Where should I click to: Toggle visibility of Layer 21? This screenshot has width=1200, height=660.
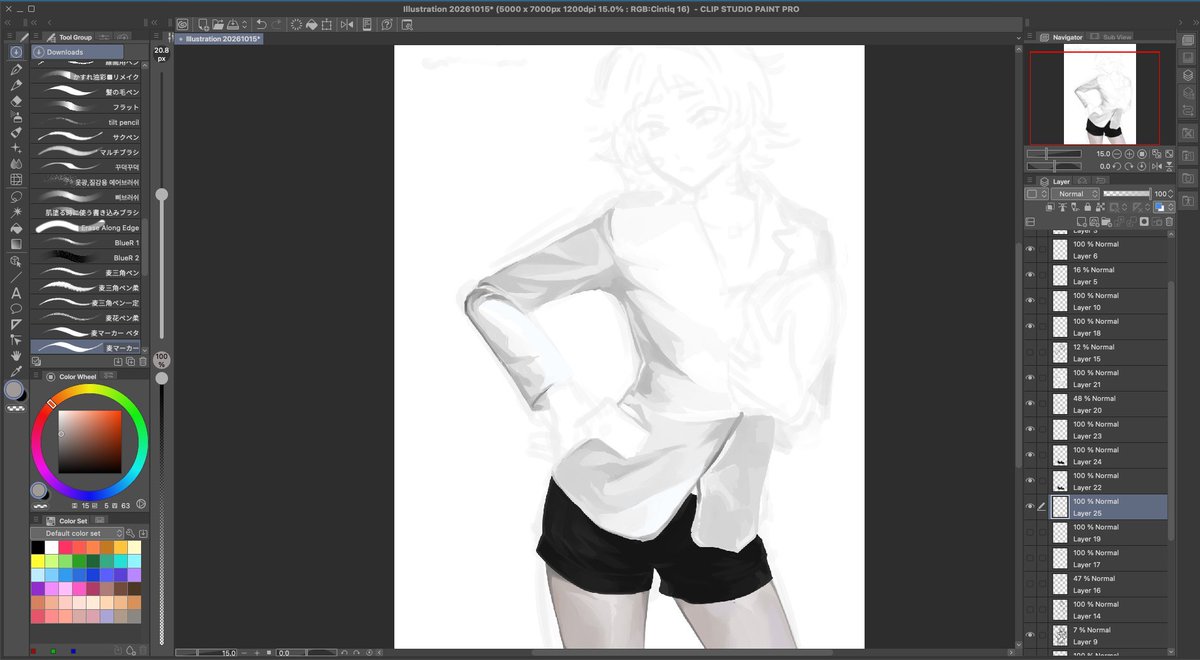[x=1030, y=378]
